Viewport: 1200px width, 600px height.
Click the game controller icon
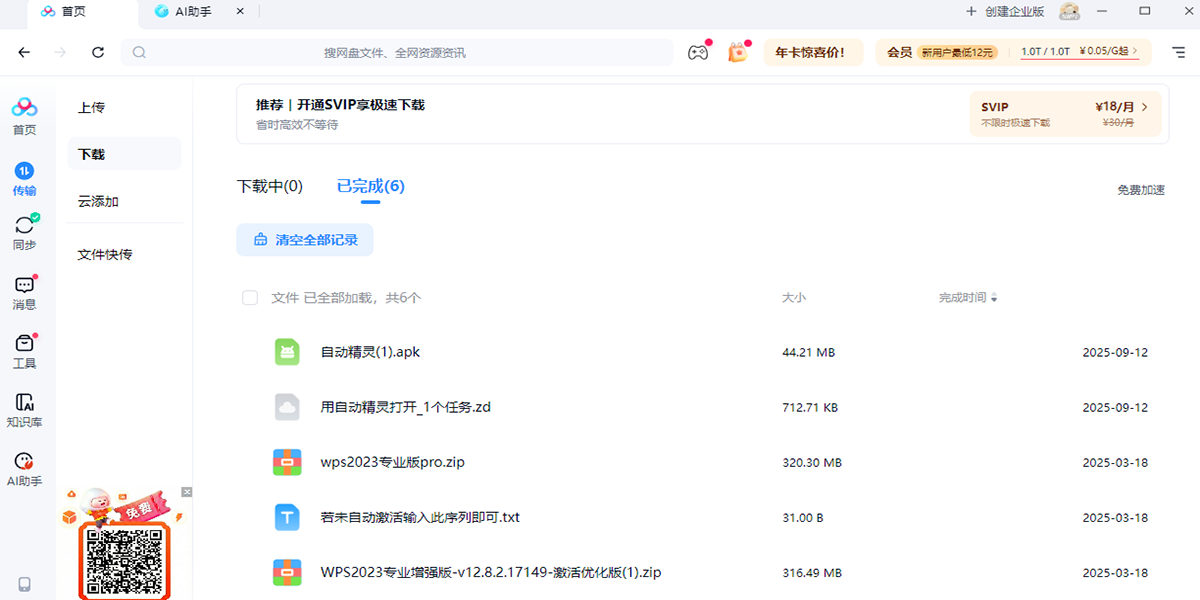pos(697,53)
